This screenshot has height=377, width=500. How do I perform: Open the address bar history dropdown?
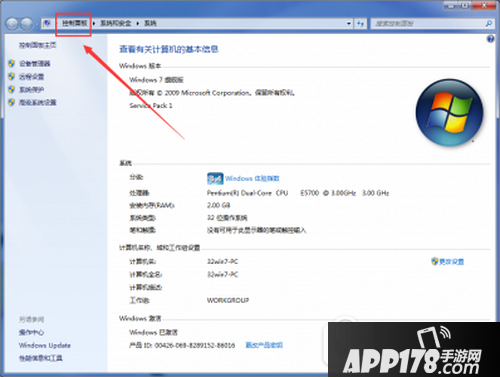pos(349,23)
